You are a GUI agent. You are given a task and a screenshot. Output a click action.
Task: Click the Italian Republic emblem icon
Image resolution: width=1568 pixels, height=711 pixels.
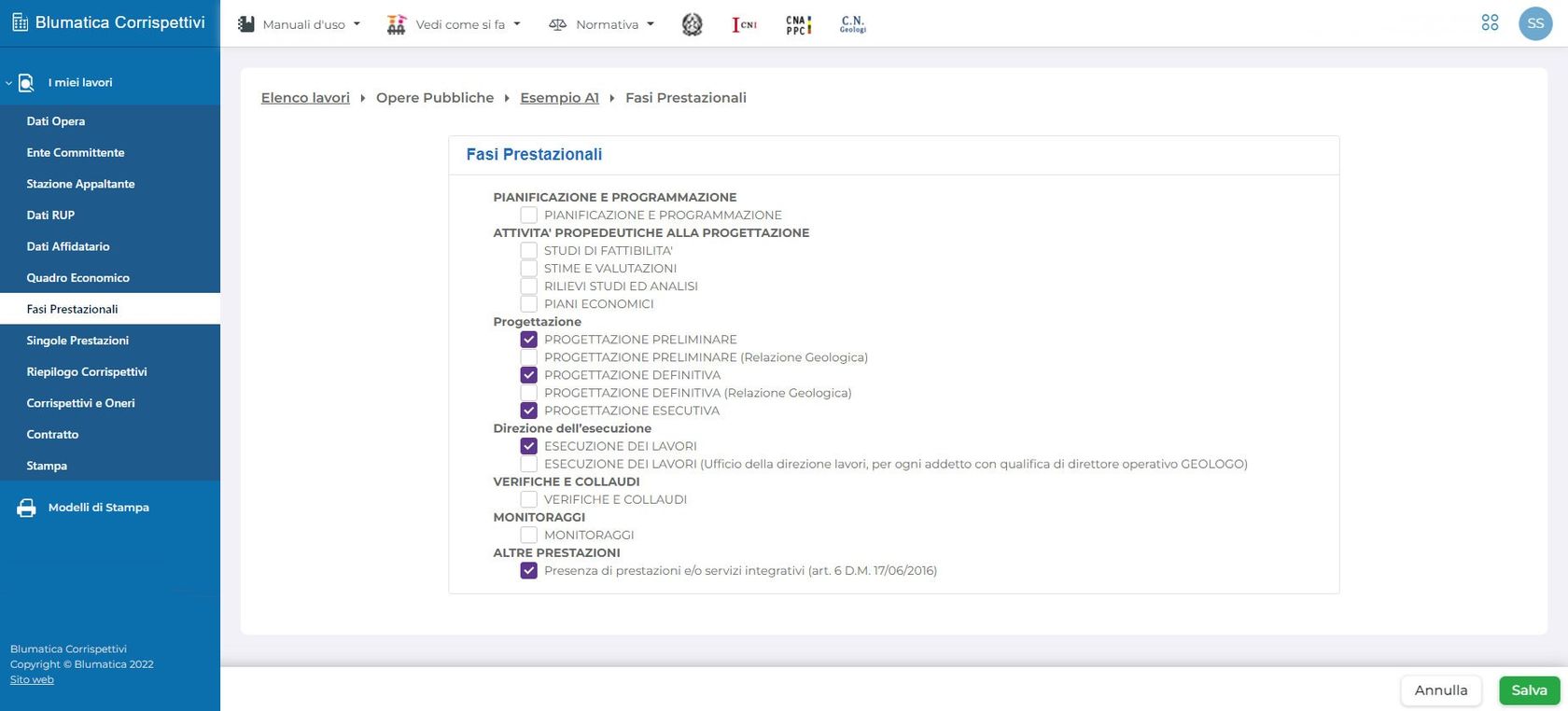tap(692, 24)
